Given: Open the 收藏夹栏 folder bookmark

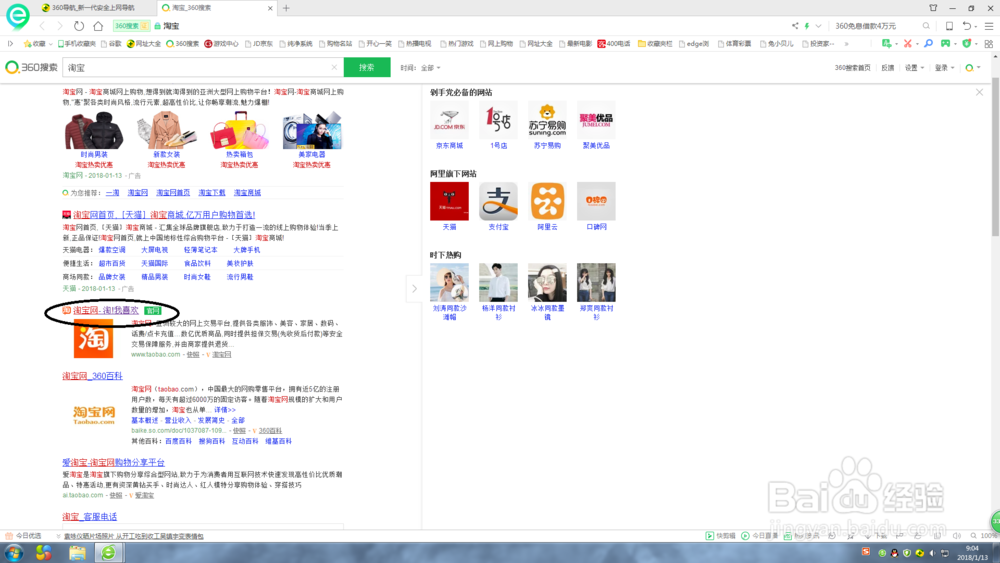Looking at the screenshot, I should click(x=655, y=43).
